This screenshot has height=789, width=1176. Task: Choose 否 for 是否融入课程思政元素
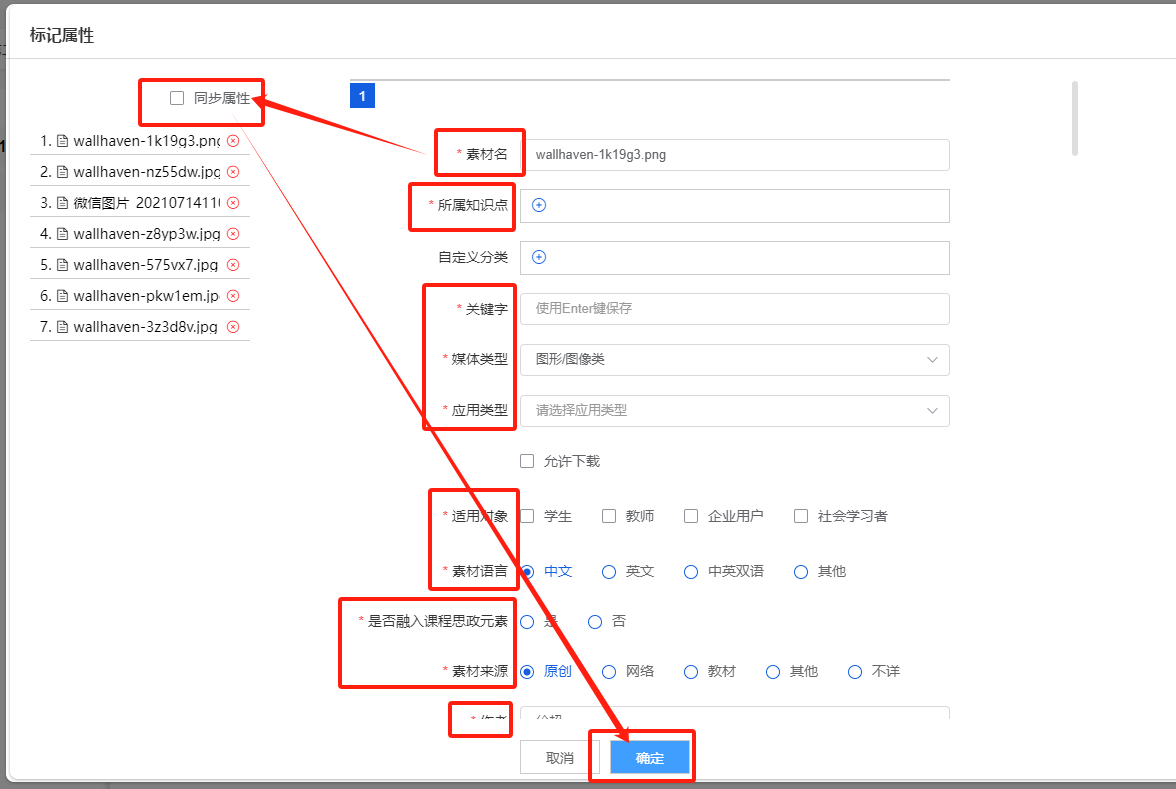click(595, 621)
